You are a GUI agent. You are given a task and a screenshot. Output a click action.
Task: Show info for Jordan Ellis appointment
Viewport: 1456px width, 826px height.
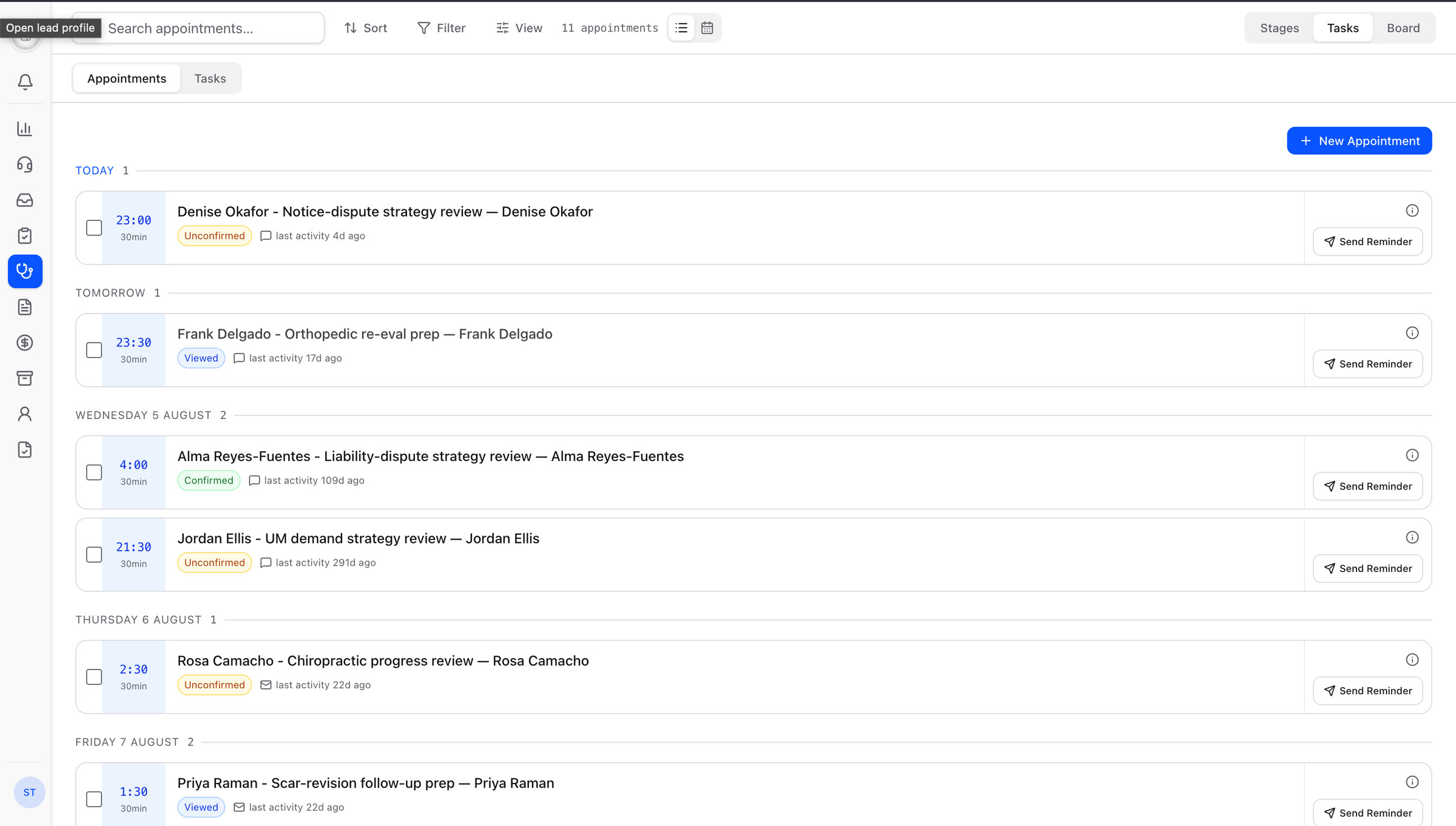(x=1412, y=537)
